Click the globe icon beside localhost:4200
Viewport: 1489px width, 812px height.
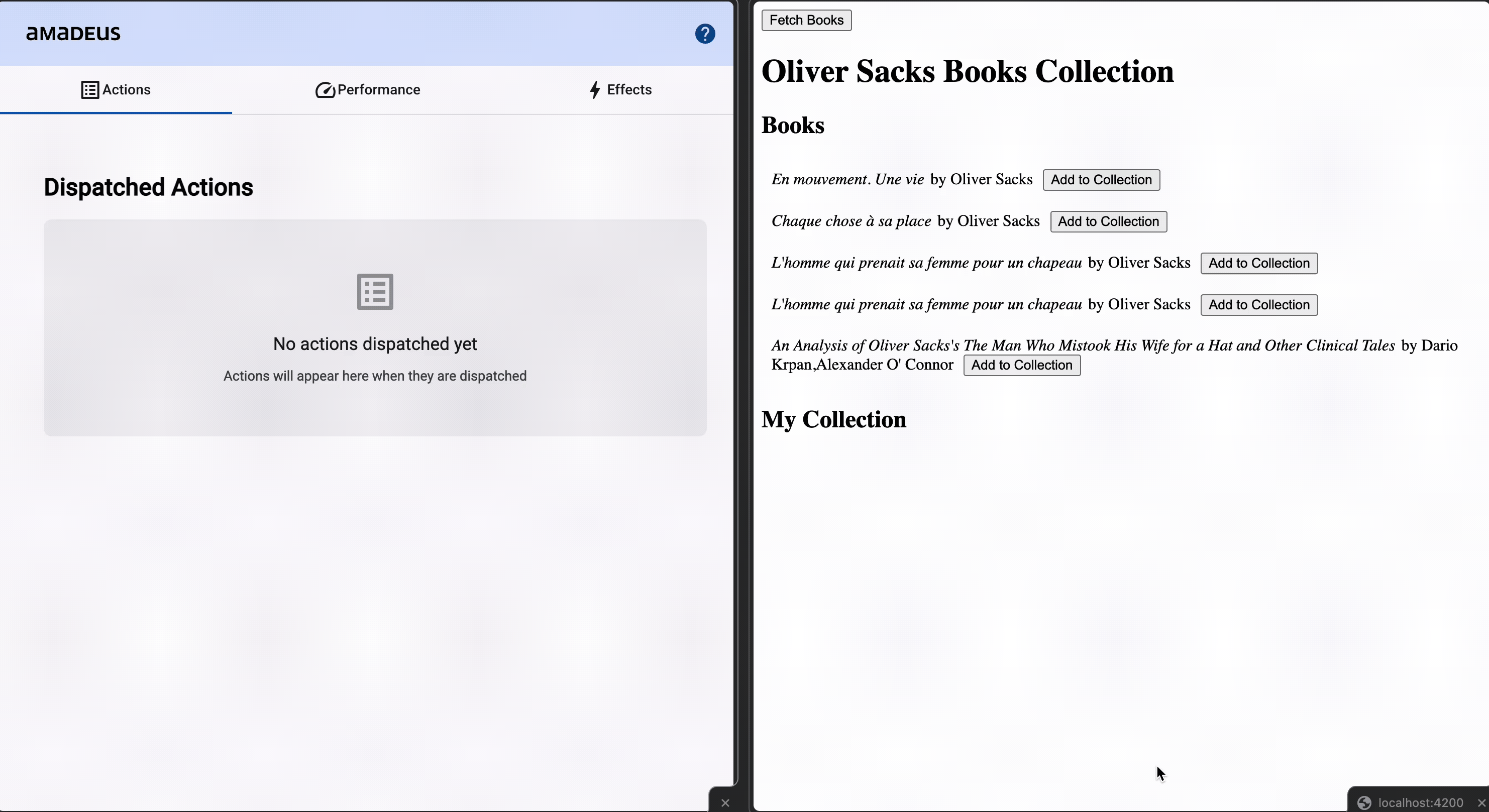click(x=1364, y=802)
